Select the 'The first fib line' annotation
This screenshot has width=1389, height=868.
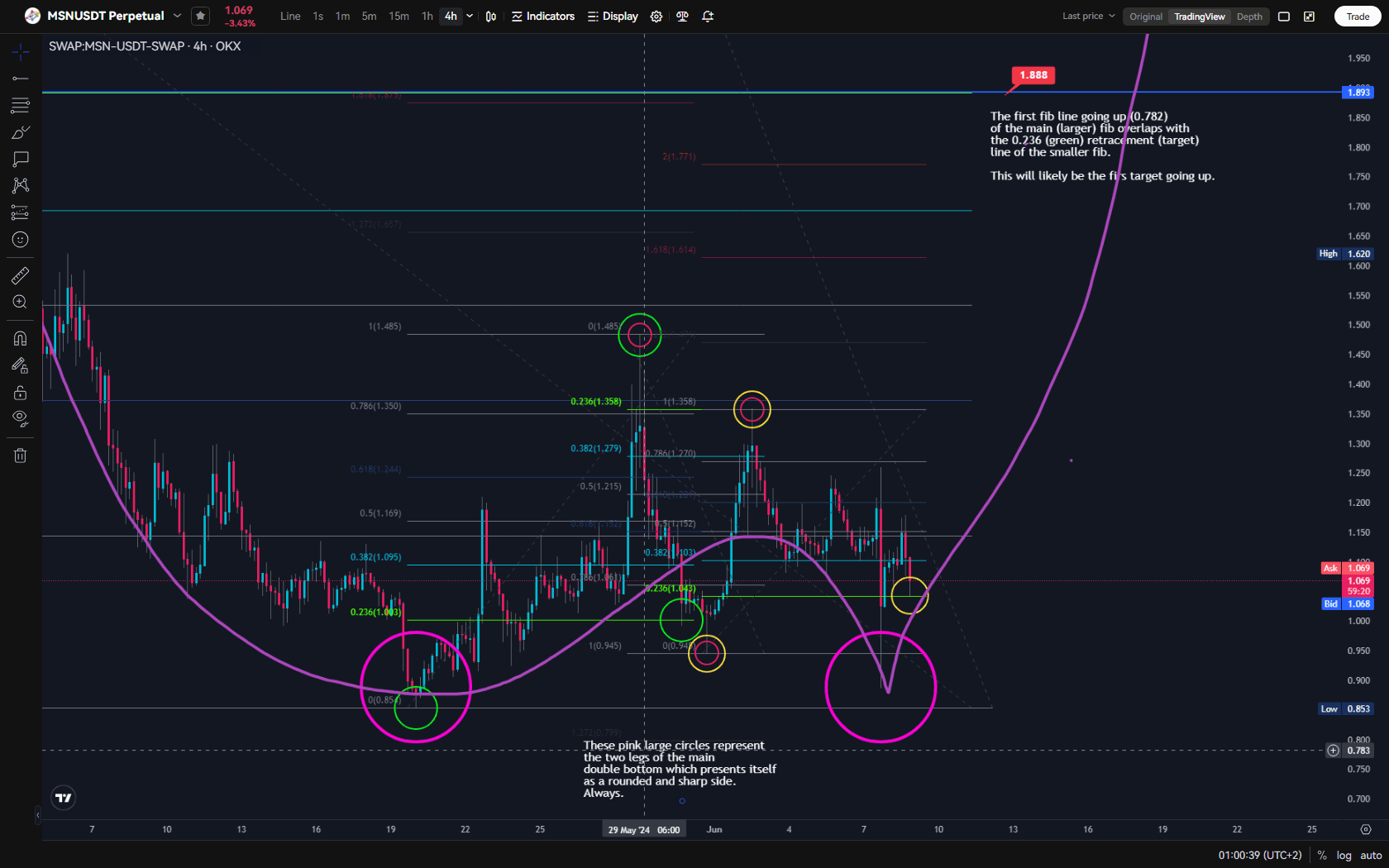click(1102, 146)
